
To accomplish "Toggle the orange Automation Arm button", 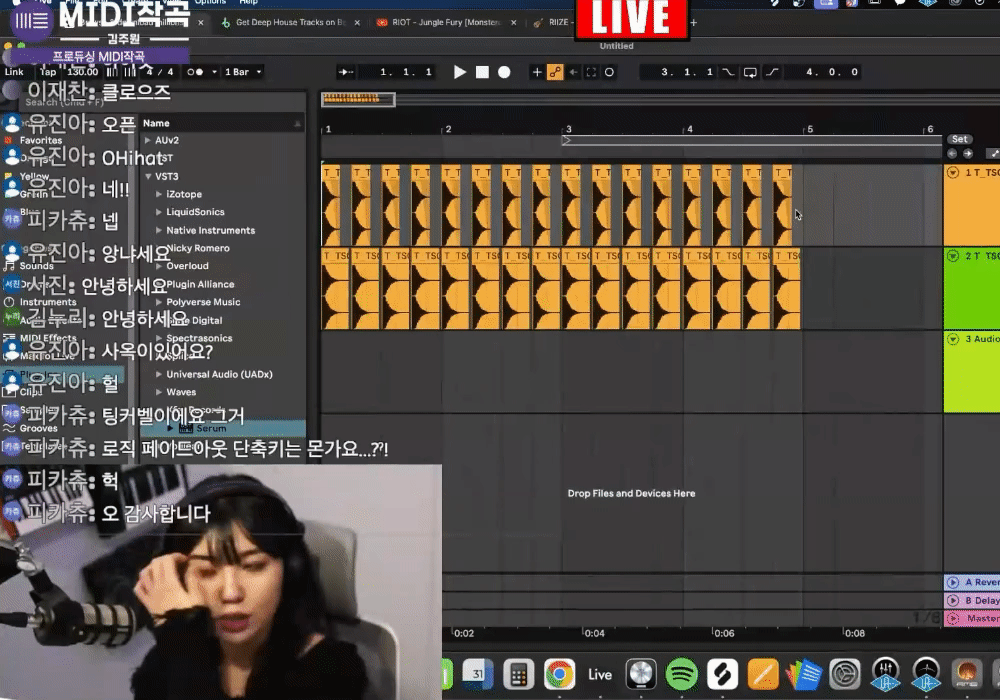I will point(555,72).
